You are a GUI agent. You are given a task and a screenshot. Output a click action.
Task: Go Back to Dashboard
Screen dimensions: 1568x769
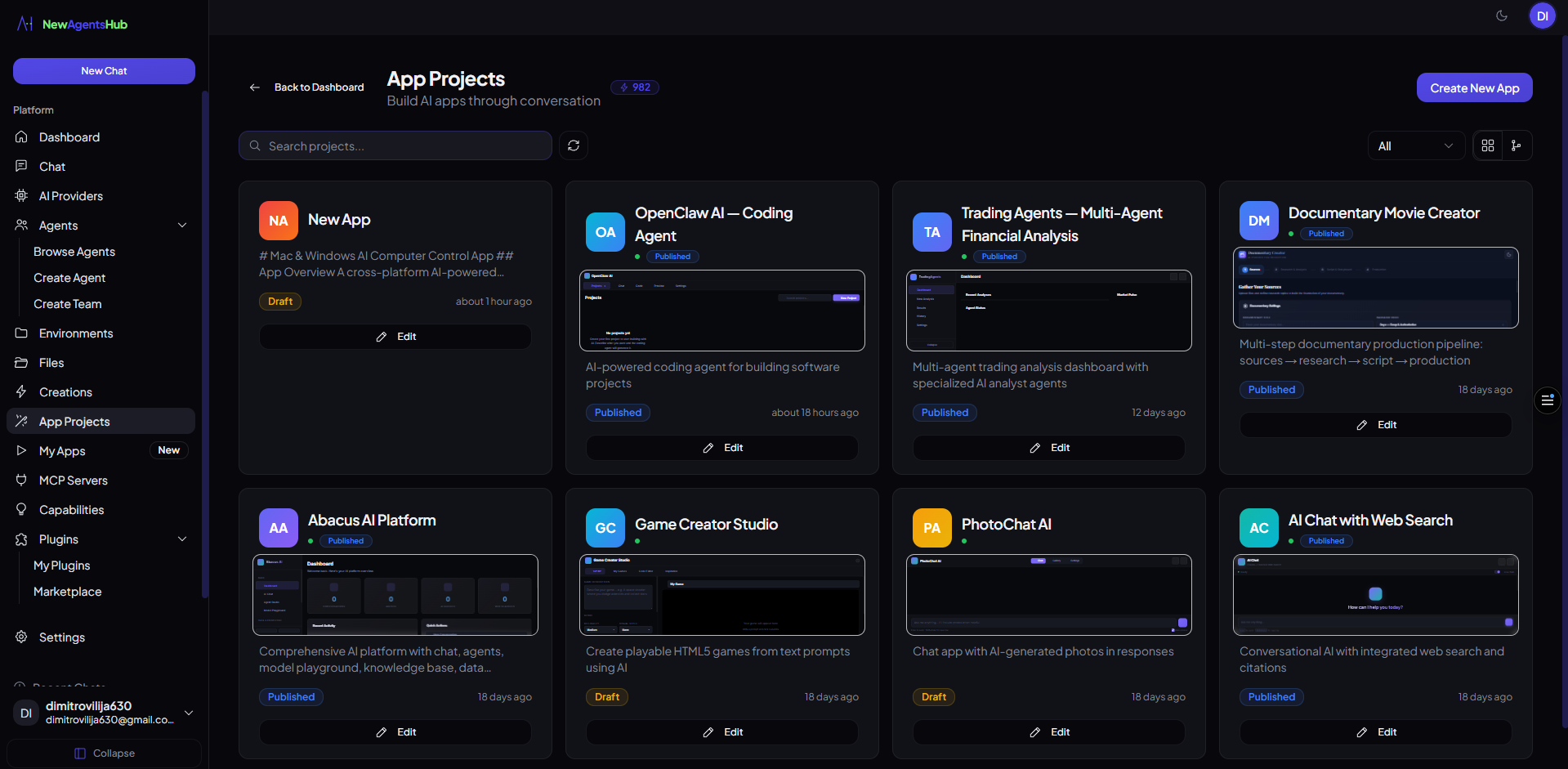(x=306, y=87)
